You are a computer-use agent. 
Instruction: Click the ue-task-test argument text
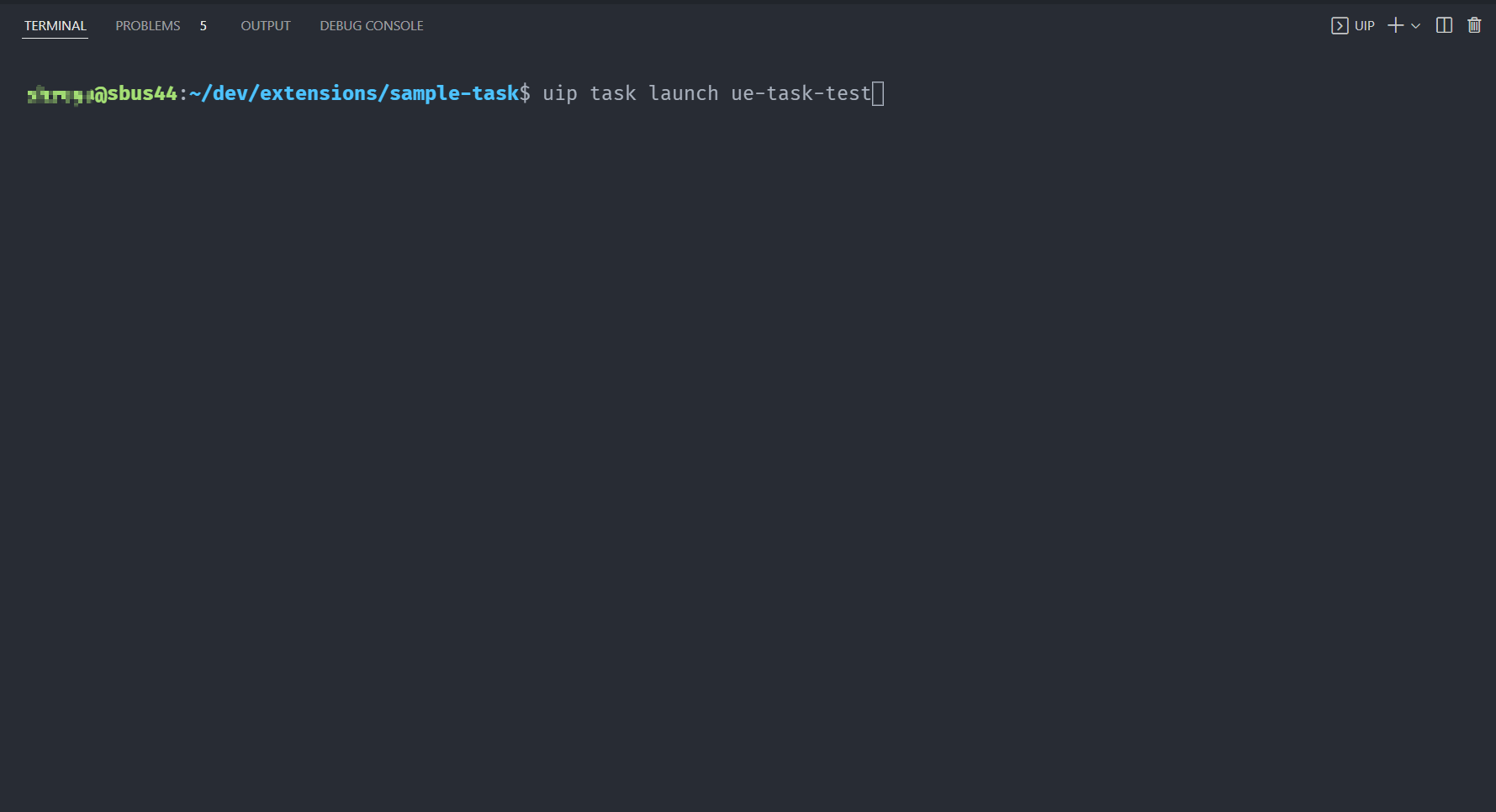point(801,93)
